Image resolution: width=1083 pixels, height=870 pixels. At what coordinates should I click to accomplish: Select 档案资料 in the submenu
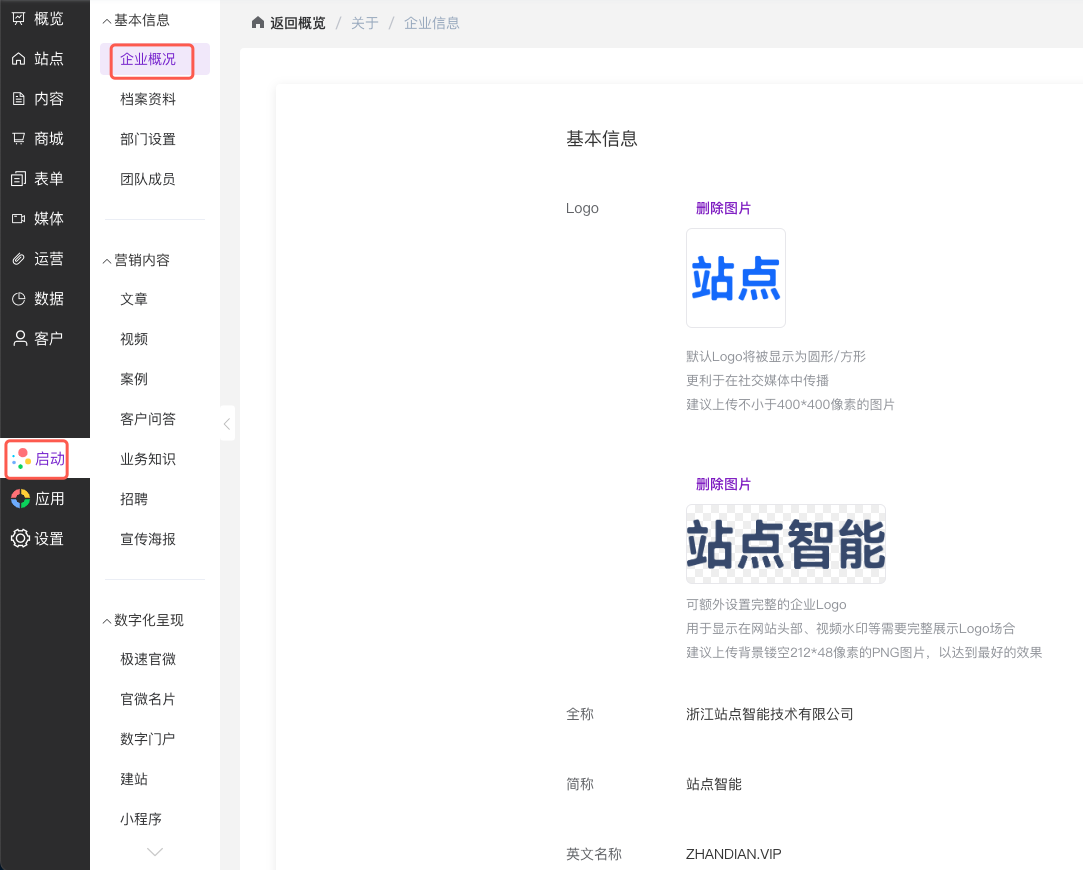click(148, 99)
